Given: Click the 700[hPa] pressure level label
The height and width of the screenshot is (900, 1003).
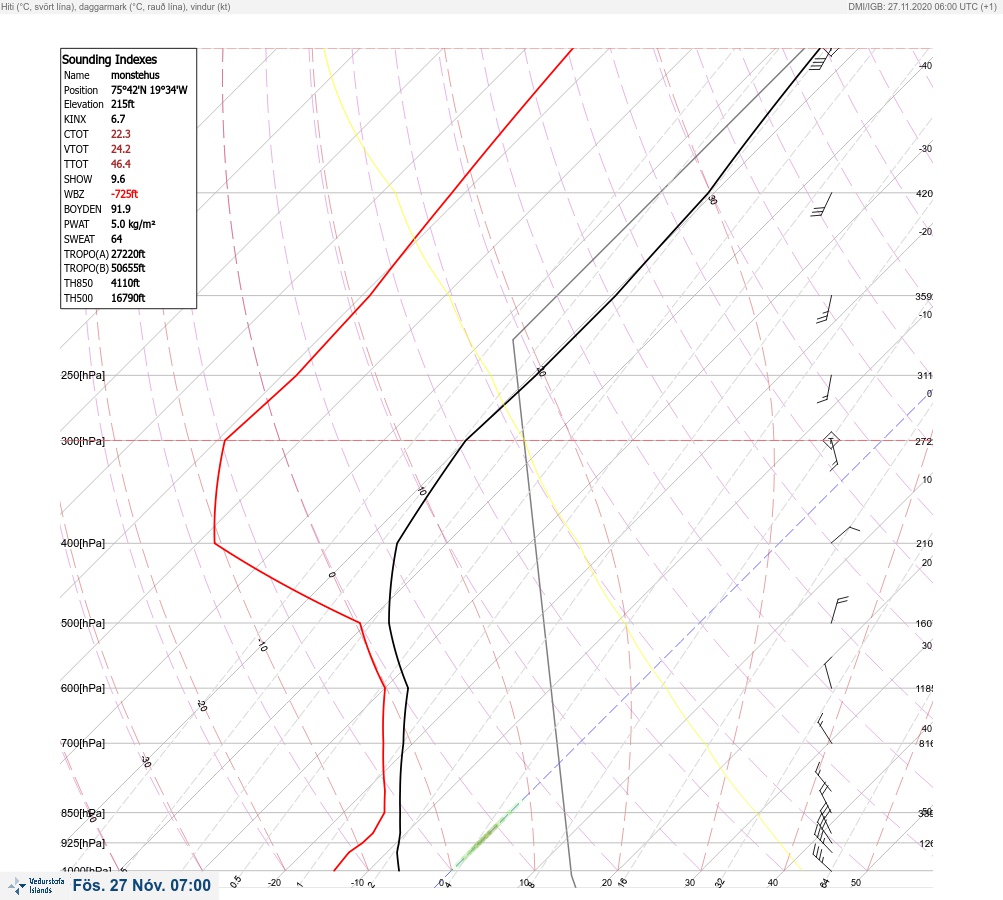Looking at the screenshot, I should click(83, 743).
